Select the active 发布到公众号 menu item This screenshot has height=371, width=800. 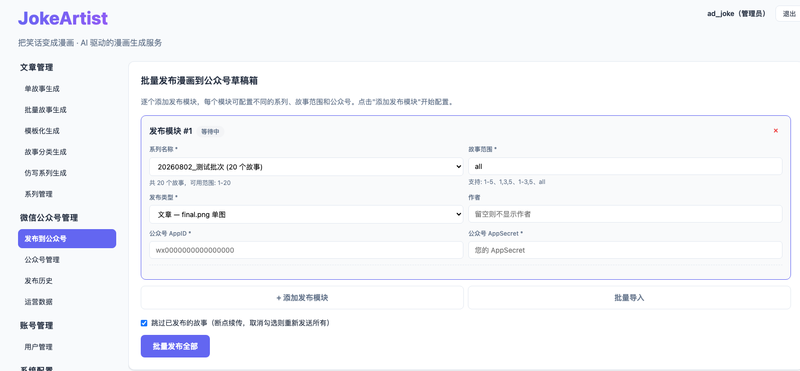click(67, 239)
